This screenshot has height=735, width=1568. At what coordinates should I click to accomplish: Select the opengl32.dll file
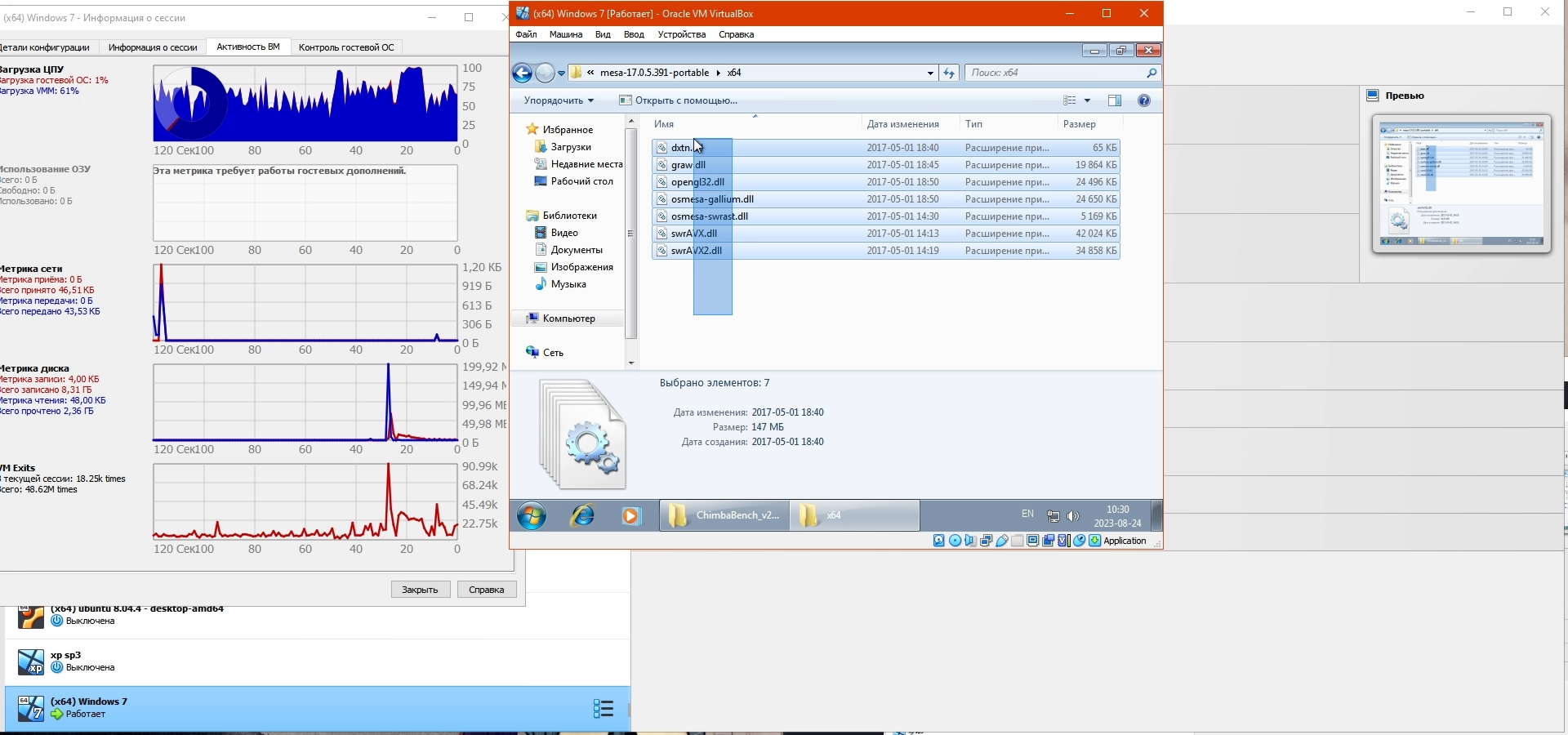pyautogui.click(x=698, y=182)
